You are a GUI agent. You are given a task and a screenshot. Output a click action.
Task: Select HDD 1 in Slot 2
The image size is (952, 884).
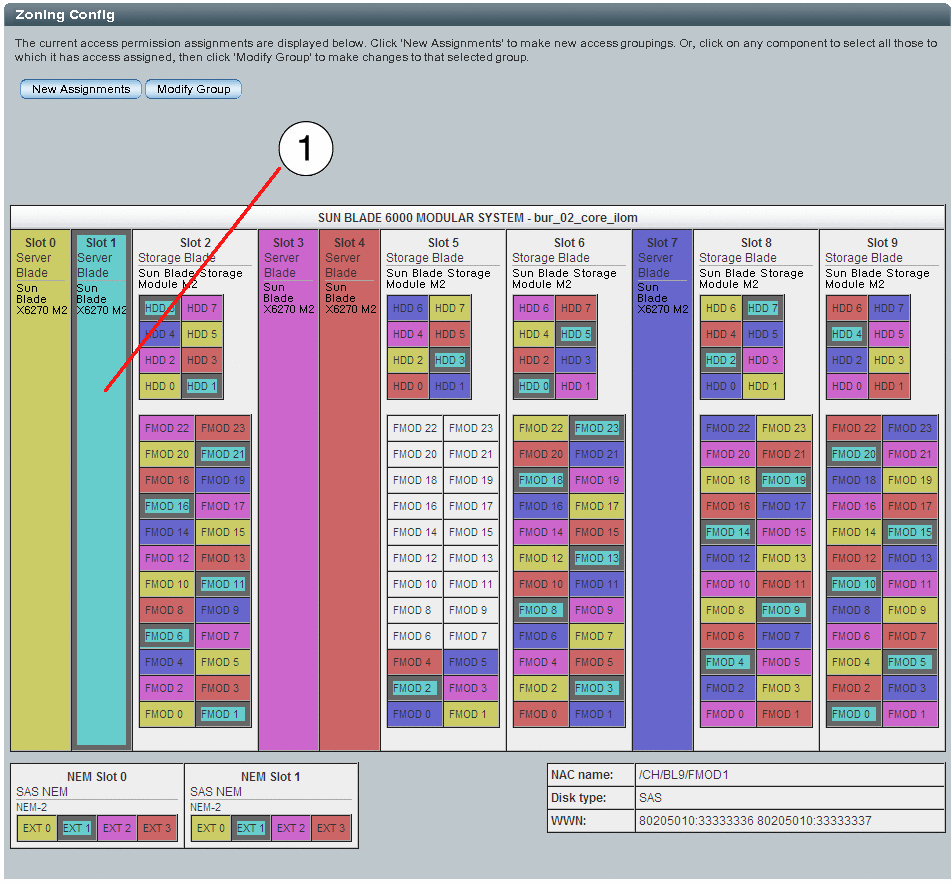(202, 386)
